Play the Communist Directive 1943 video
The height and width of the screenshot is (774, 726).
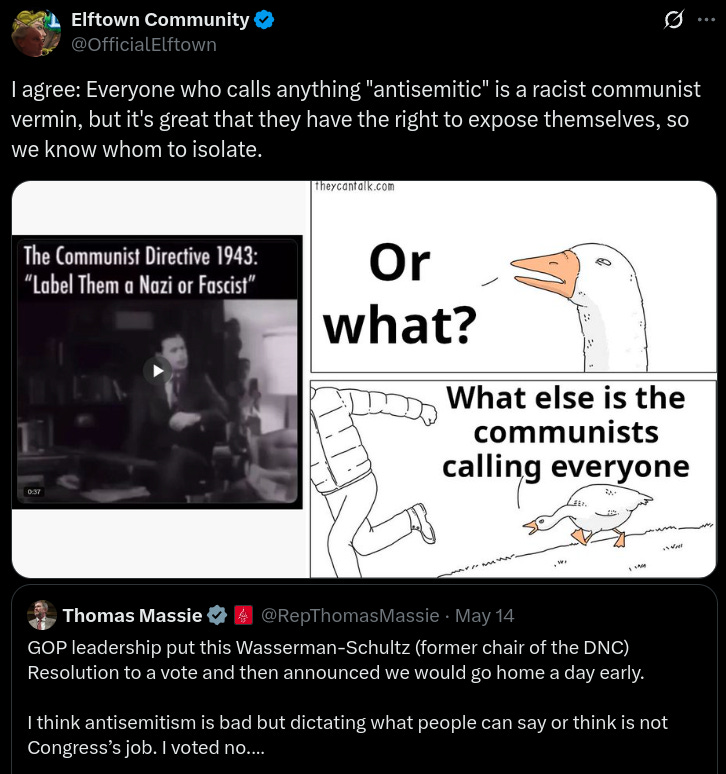(x=157, y=371)
